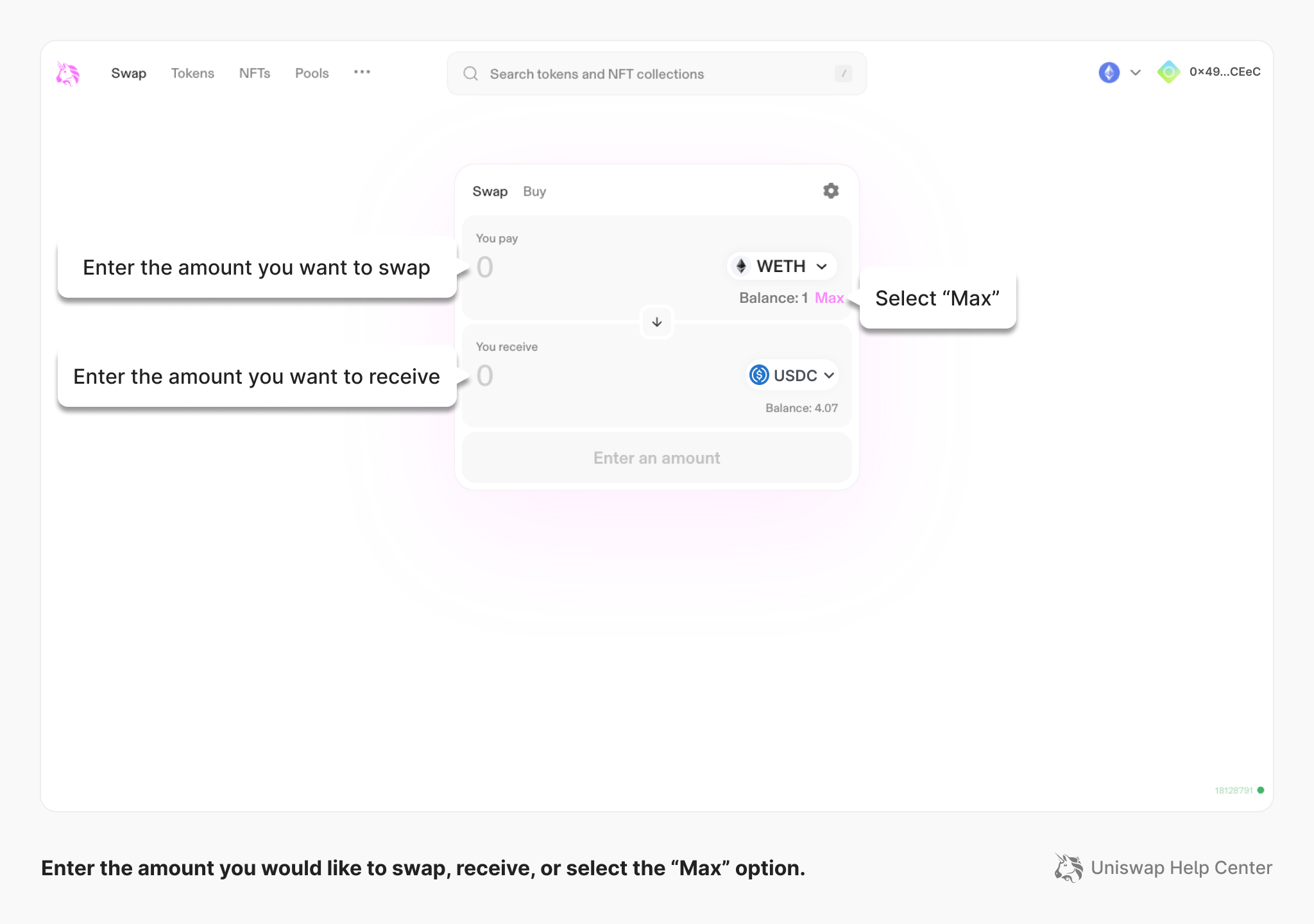Open wallet address 0x49...CEeC
Screen dimensions: 1314x924
tap(1225, 72)
